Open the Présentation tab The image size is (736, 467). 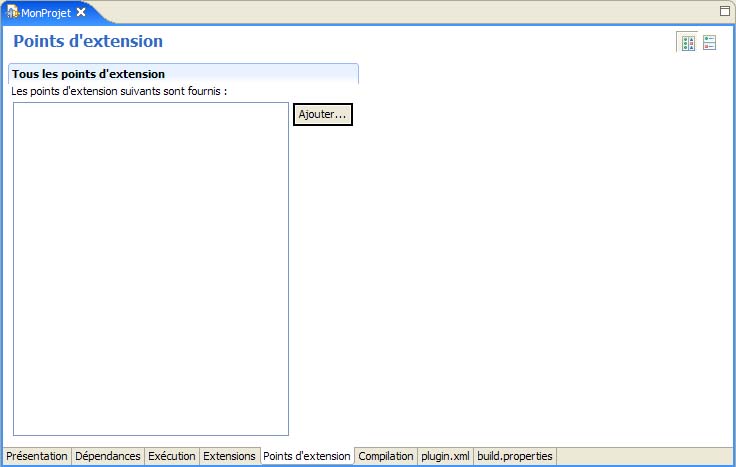coord(37,456)
